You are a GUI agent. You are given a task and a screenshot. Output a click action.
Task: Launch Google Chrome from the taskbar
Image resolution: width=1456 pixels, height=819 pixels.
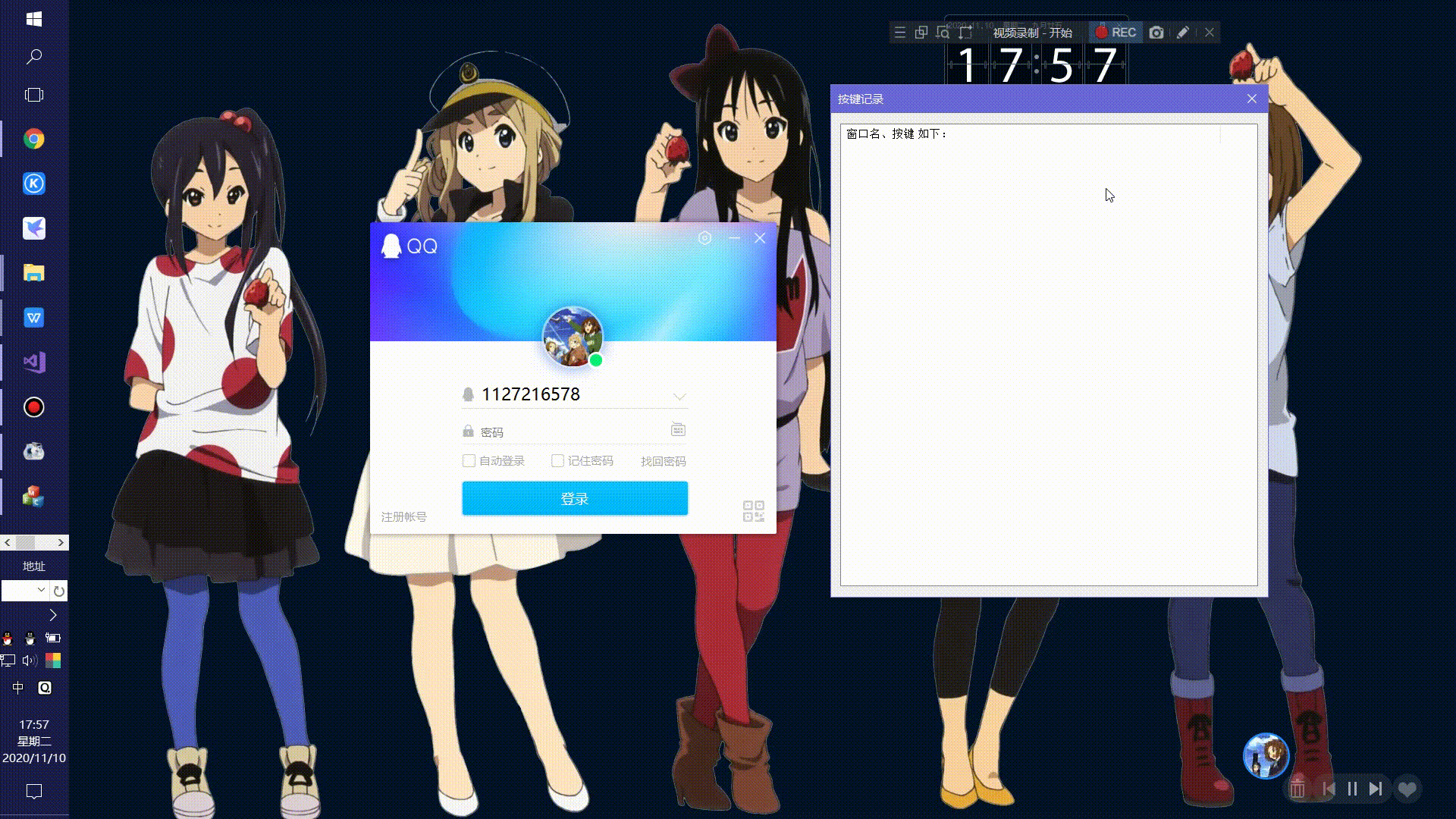click(33, 139)
